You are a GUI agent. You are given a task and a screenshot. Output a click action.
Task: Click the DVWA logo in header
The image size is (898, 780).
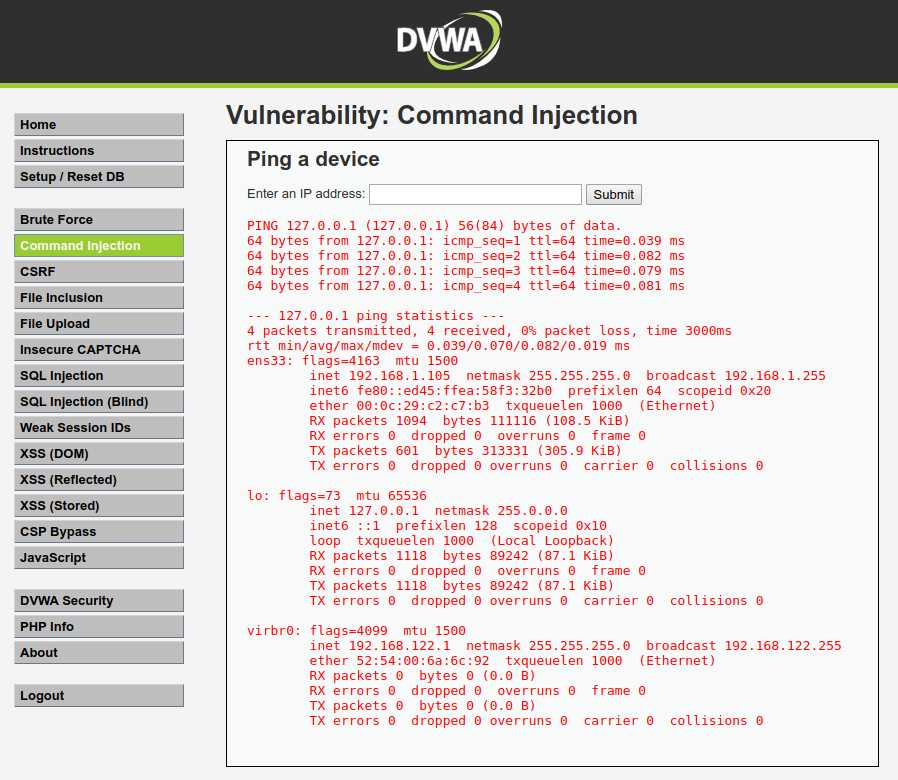[x=449, y=40]
